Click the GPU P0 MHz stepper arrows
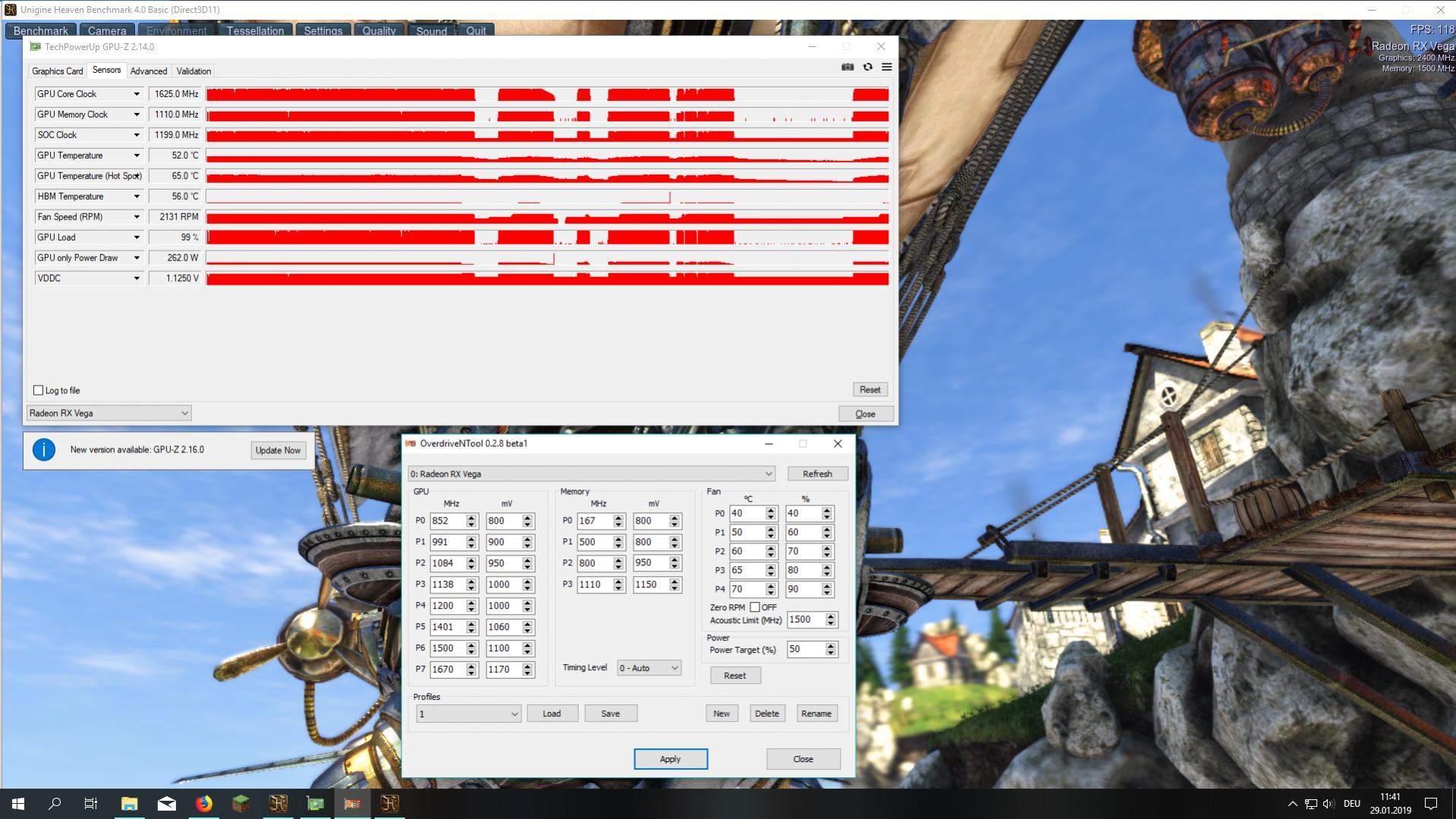Viewport: 1456px width, 819px height. (x=471, y=521)
